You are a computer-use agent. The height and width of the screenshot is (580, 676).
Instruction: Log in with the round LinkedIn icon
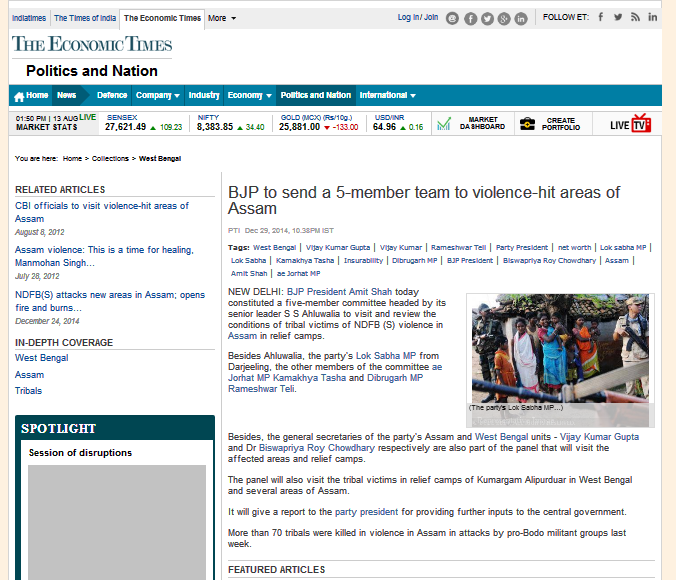(x=521, y=19)
